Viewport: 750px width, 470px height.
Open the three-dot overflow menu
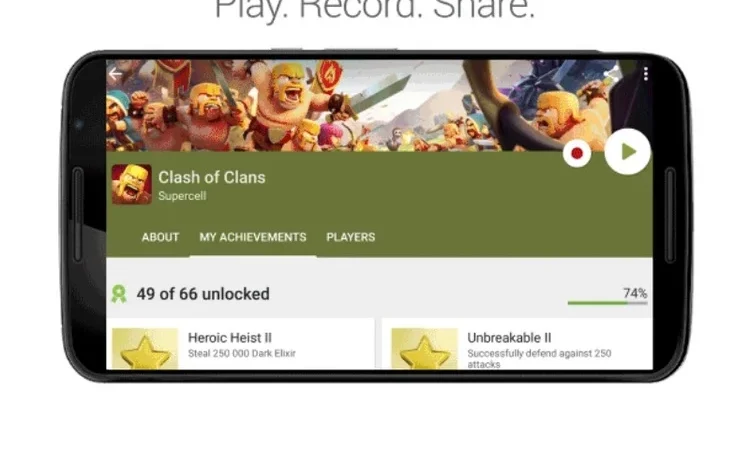646,74
